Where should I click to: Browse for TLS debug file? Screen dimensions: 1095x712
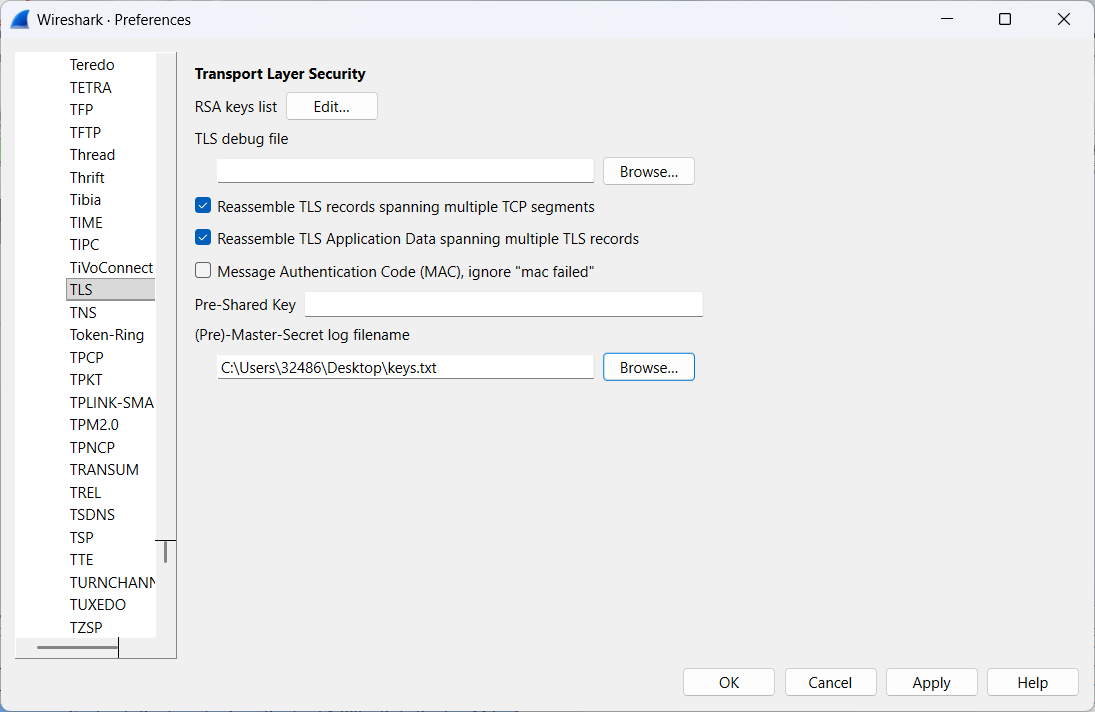point(648,172)
